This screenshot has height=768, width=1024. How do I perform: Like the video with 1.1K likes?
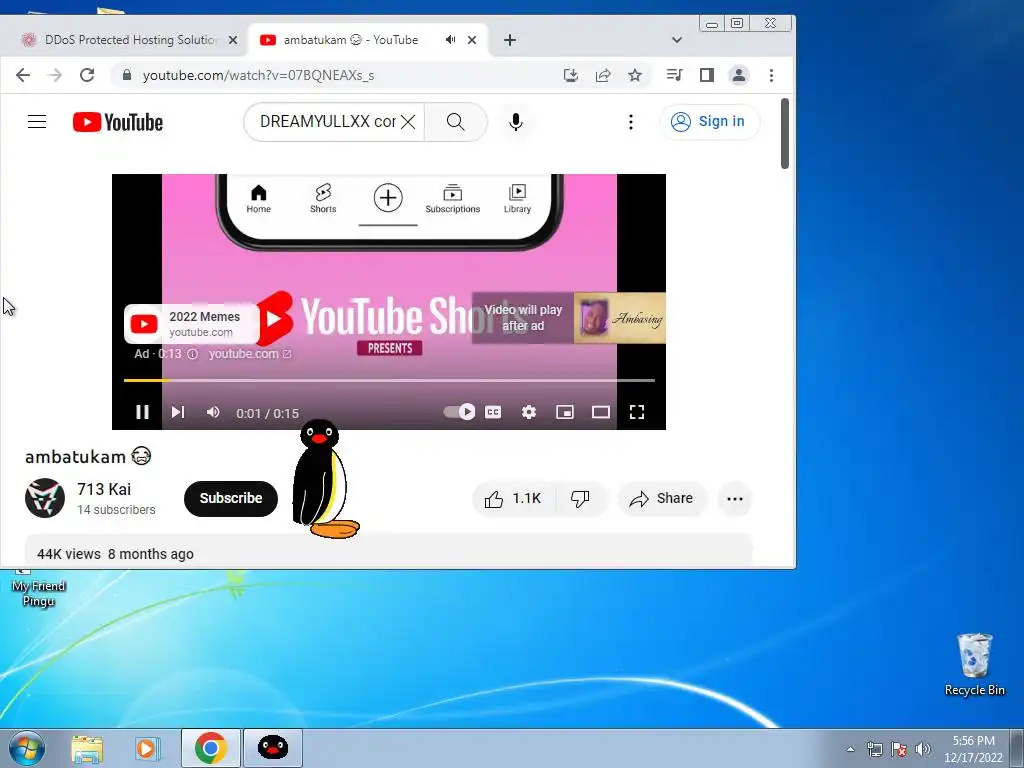513,499
